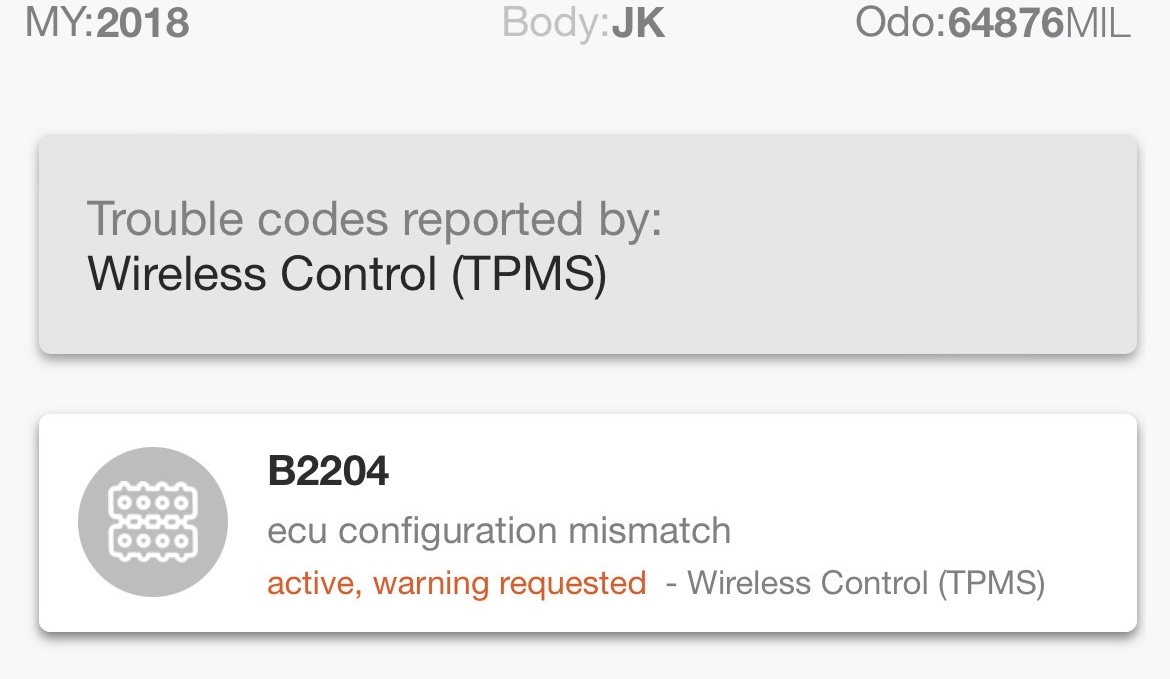
Task: Tap '(TPMS)' in the gray header card
Action: [527, 274]
